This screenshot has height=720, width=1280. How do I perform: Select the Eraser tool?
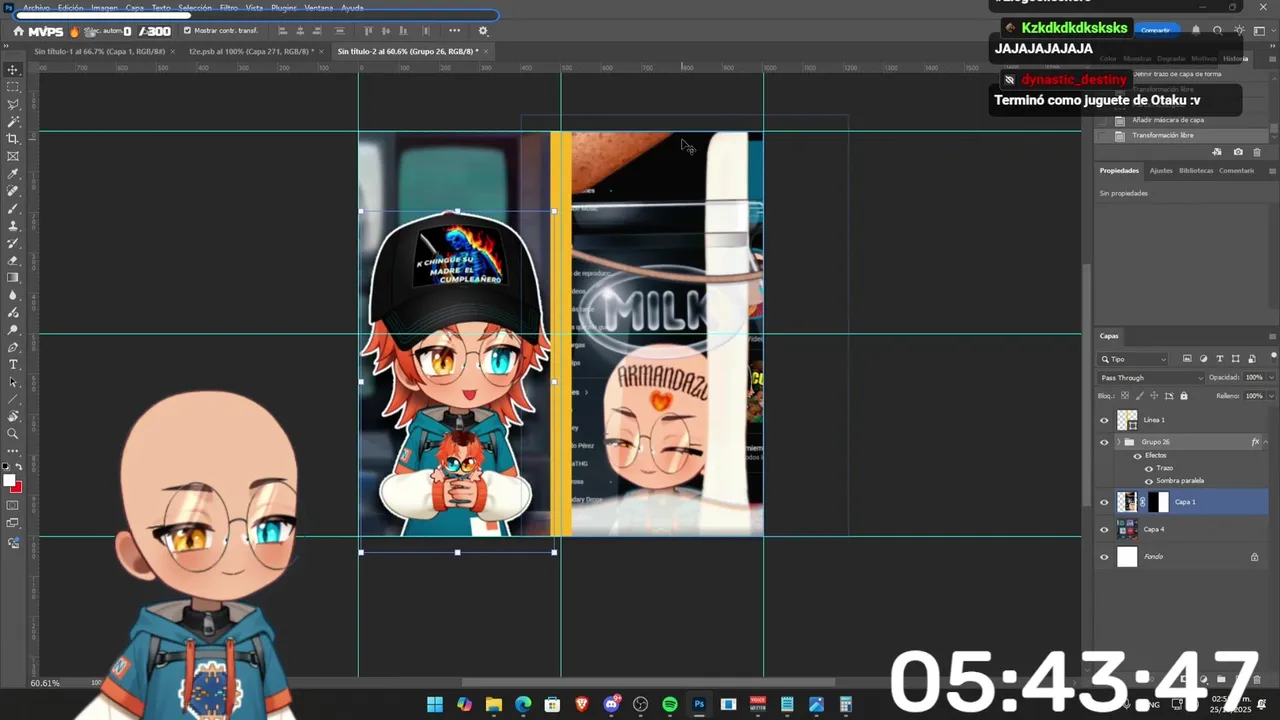13,260
